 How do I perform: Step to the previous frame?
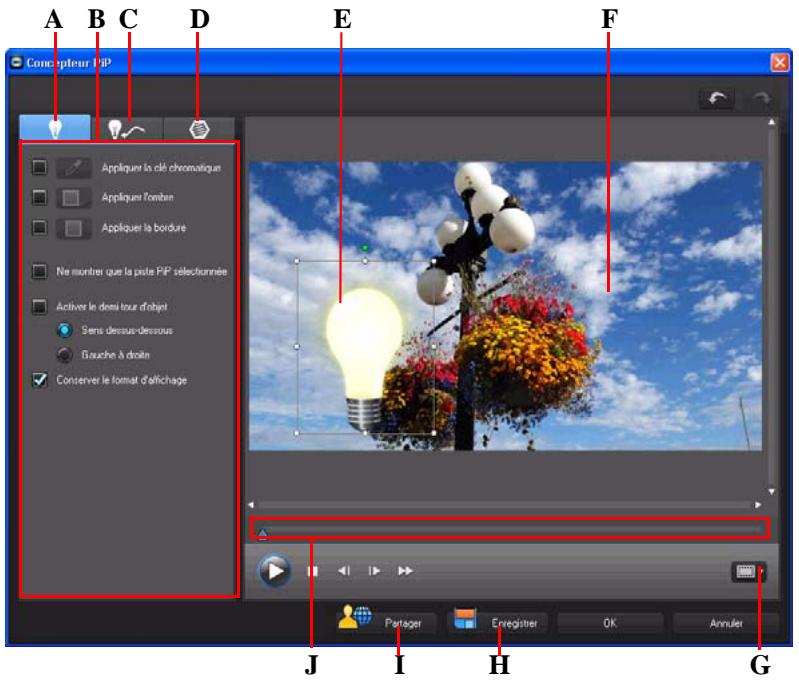(344, 571)
